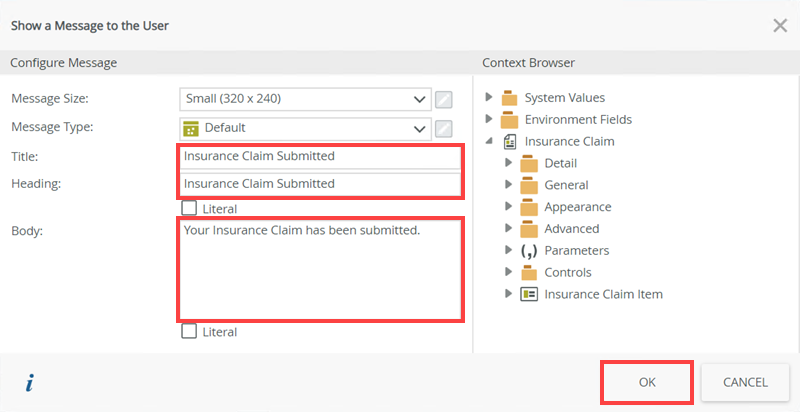Select the Parameters tree label

click(577, 251)
